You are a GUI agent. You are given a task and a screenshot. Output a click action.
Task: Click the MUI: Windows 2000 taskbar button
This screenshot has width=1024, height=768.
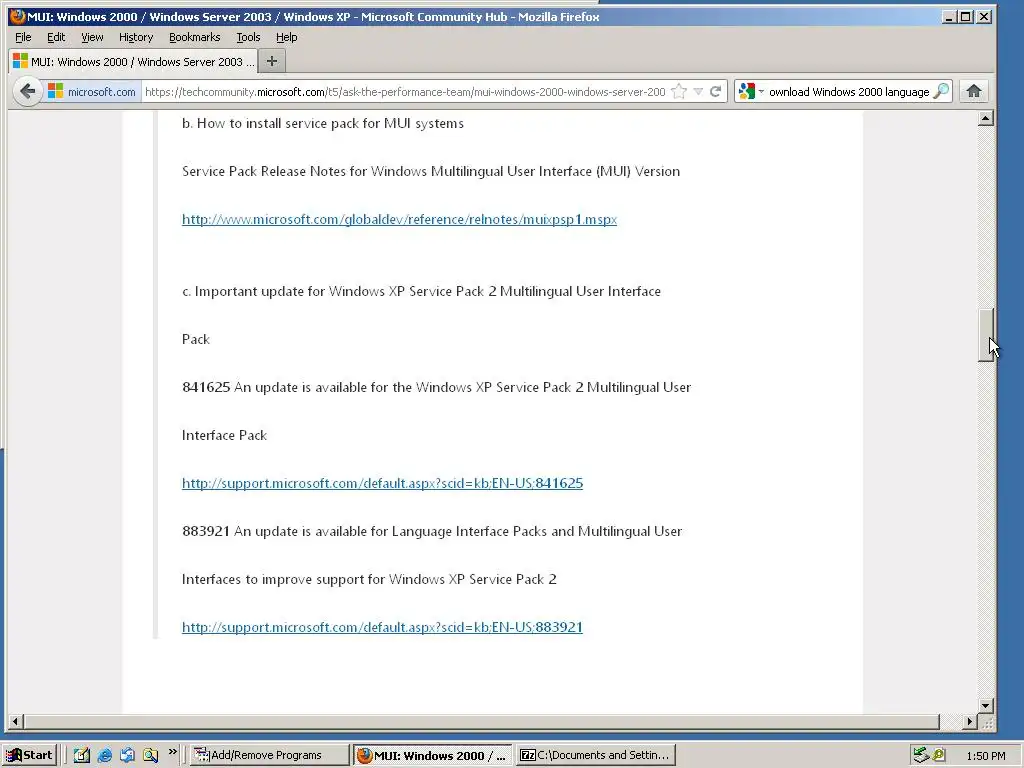432,755
